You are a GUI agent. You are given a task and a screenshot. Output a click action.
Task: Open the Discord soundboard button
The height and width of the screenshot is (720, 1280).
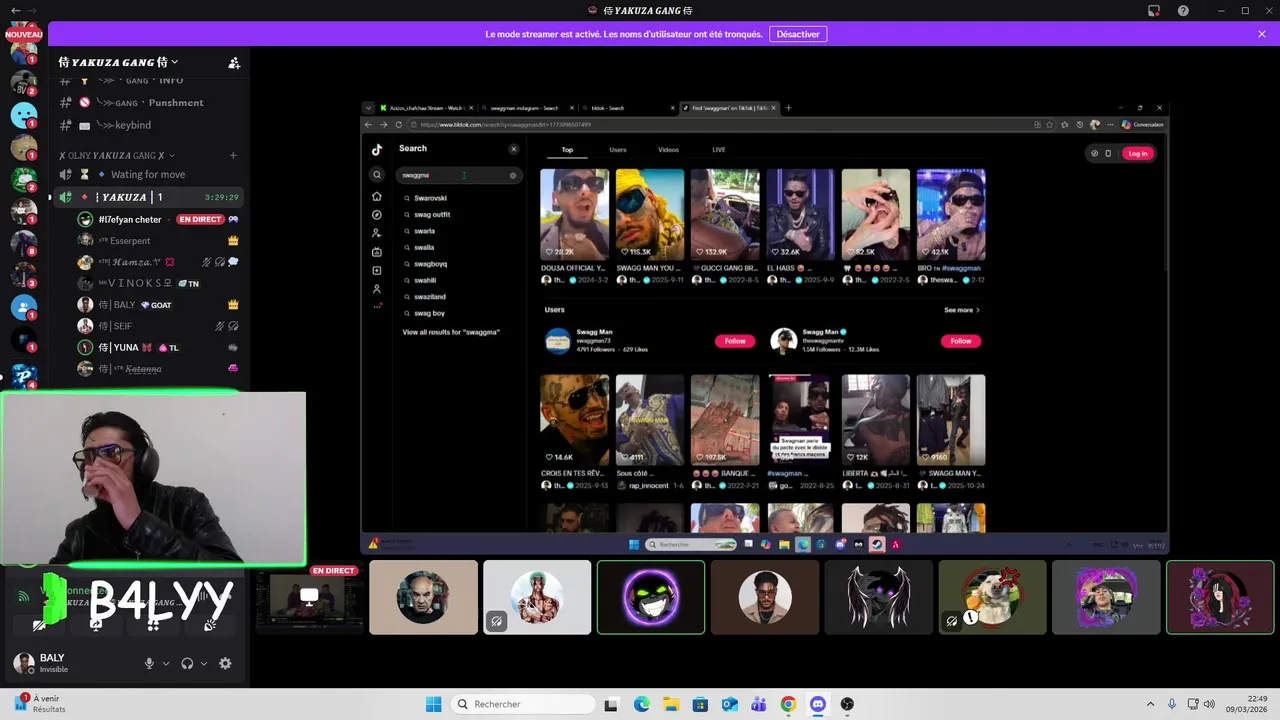pyautogui.click(x=210, y=624)
